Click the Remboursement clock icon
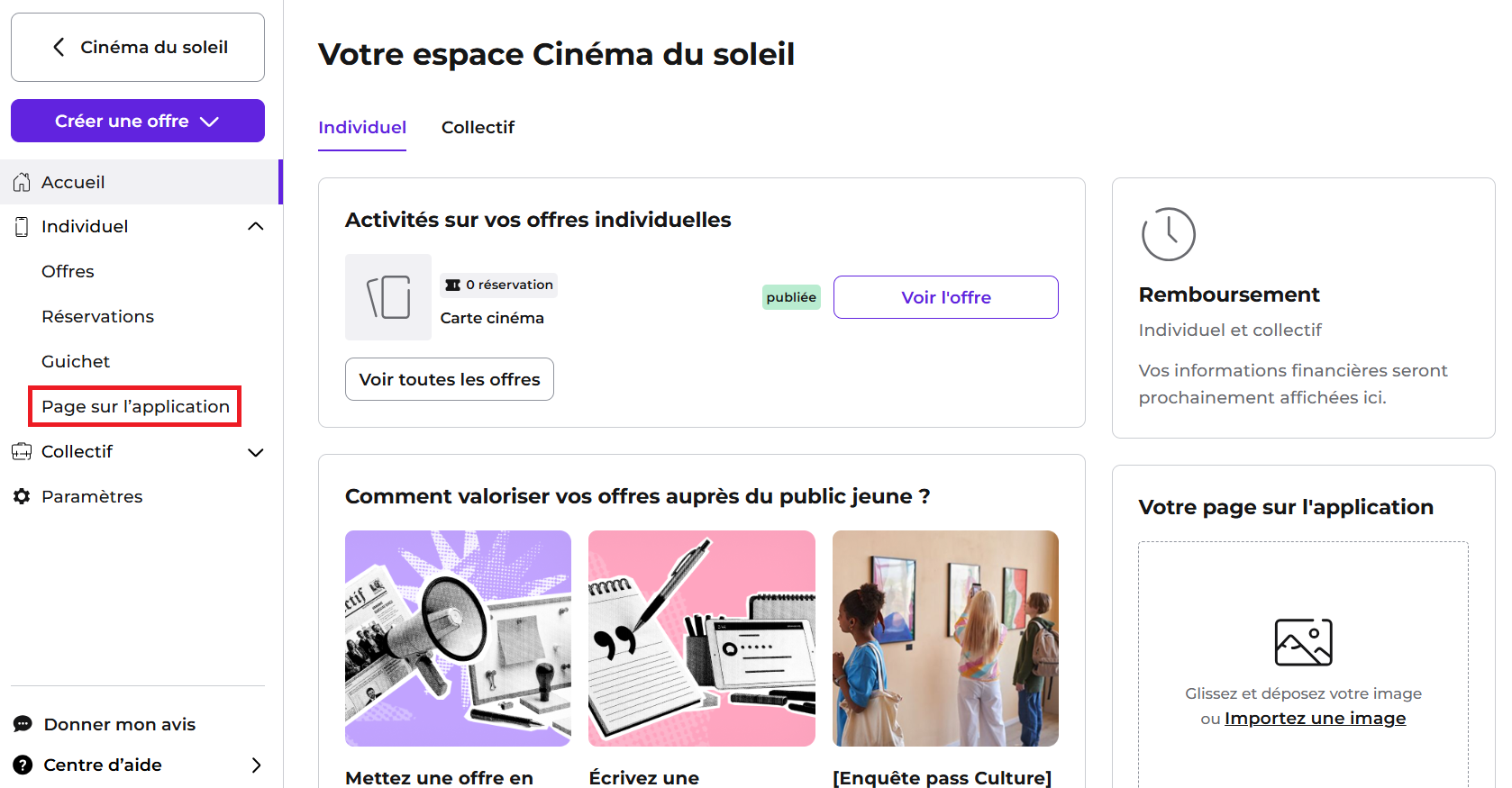Viewport: 1512px width, 788px height. click(x=1168, y=234)
